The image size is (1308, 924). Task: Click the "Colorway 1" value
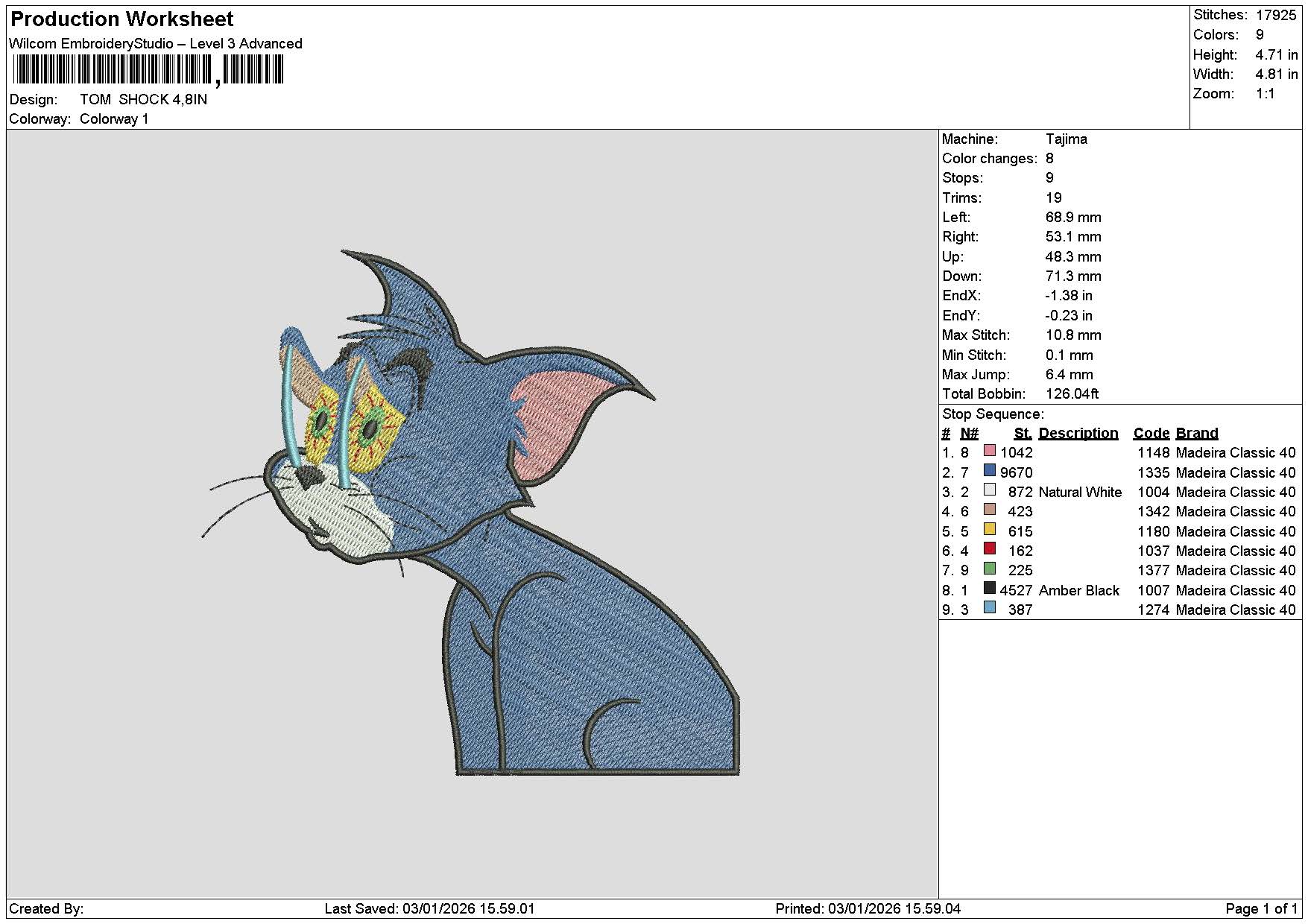[x=114, y=119]
